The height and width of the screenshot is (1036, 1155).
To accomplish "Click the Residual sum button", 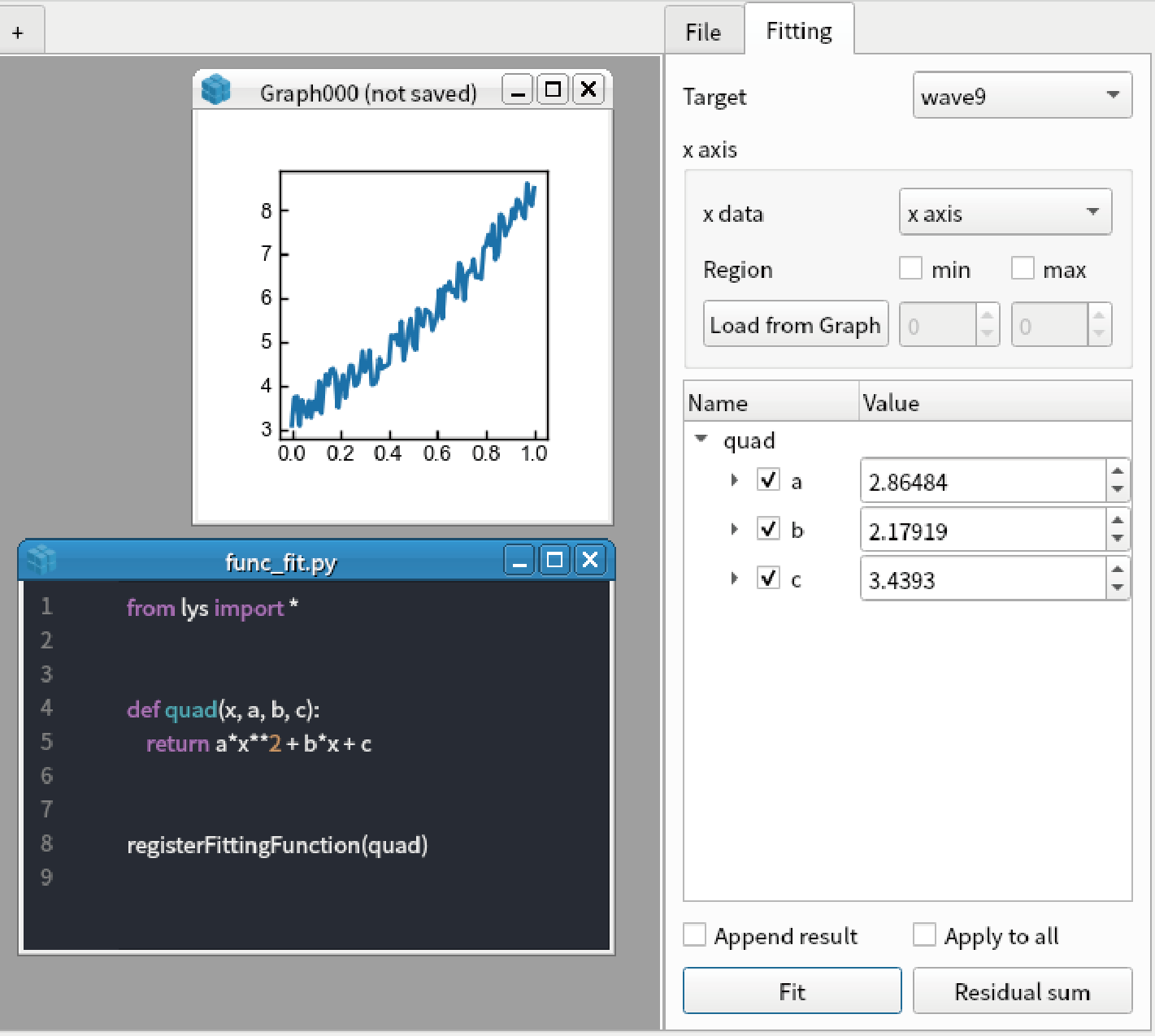I will click(1023, 991).
